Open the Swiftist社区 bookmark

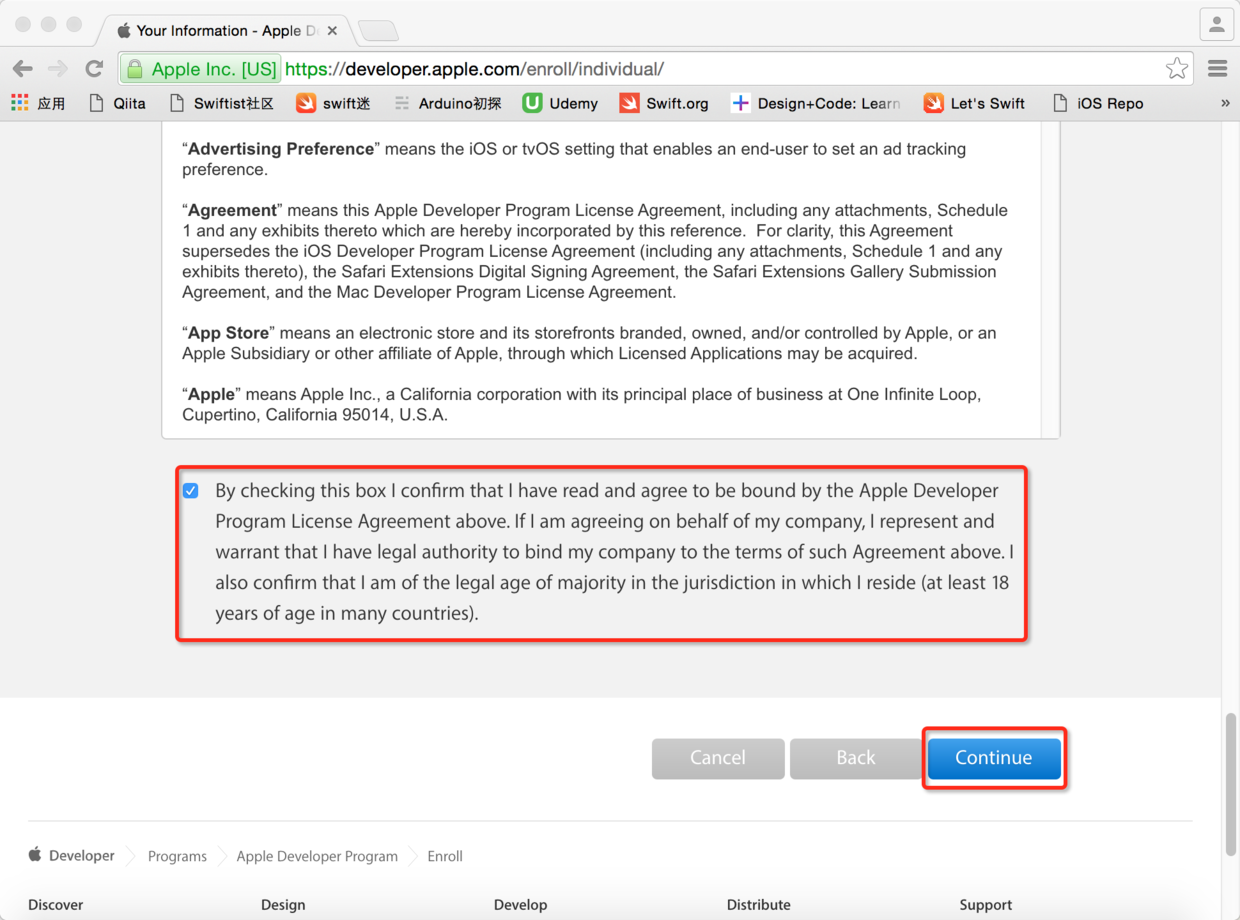coord(221,103)
